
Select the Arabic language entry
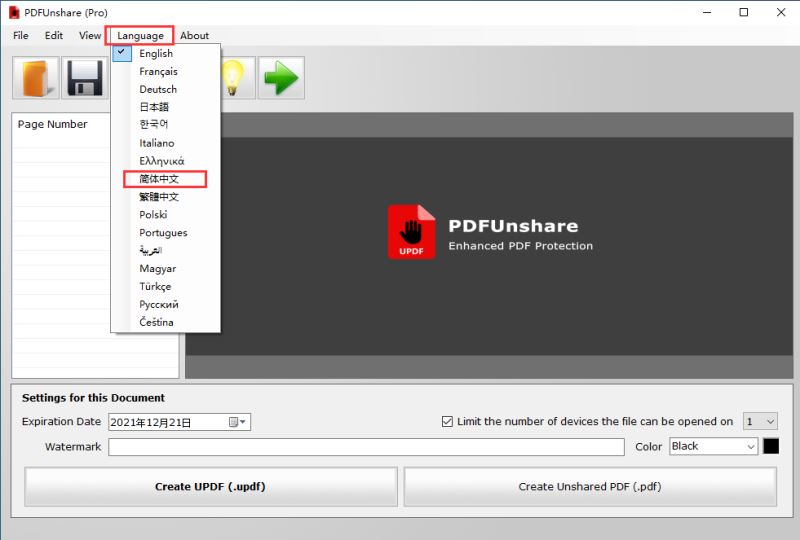166,251
